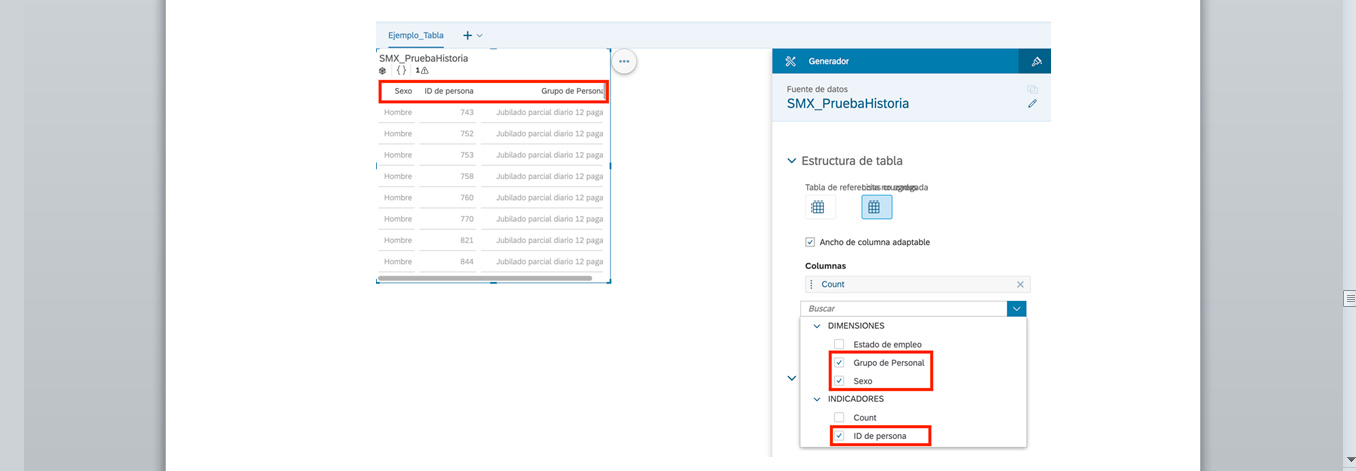Image resolution: width=1356 pixels, height=471 pixels.
Task: Check Estado de empleo dimension
Action: click(x=839, y=344)
